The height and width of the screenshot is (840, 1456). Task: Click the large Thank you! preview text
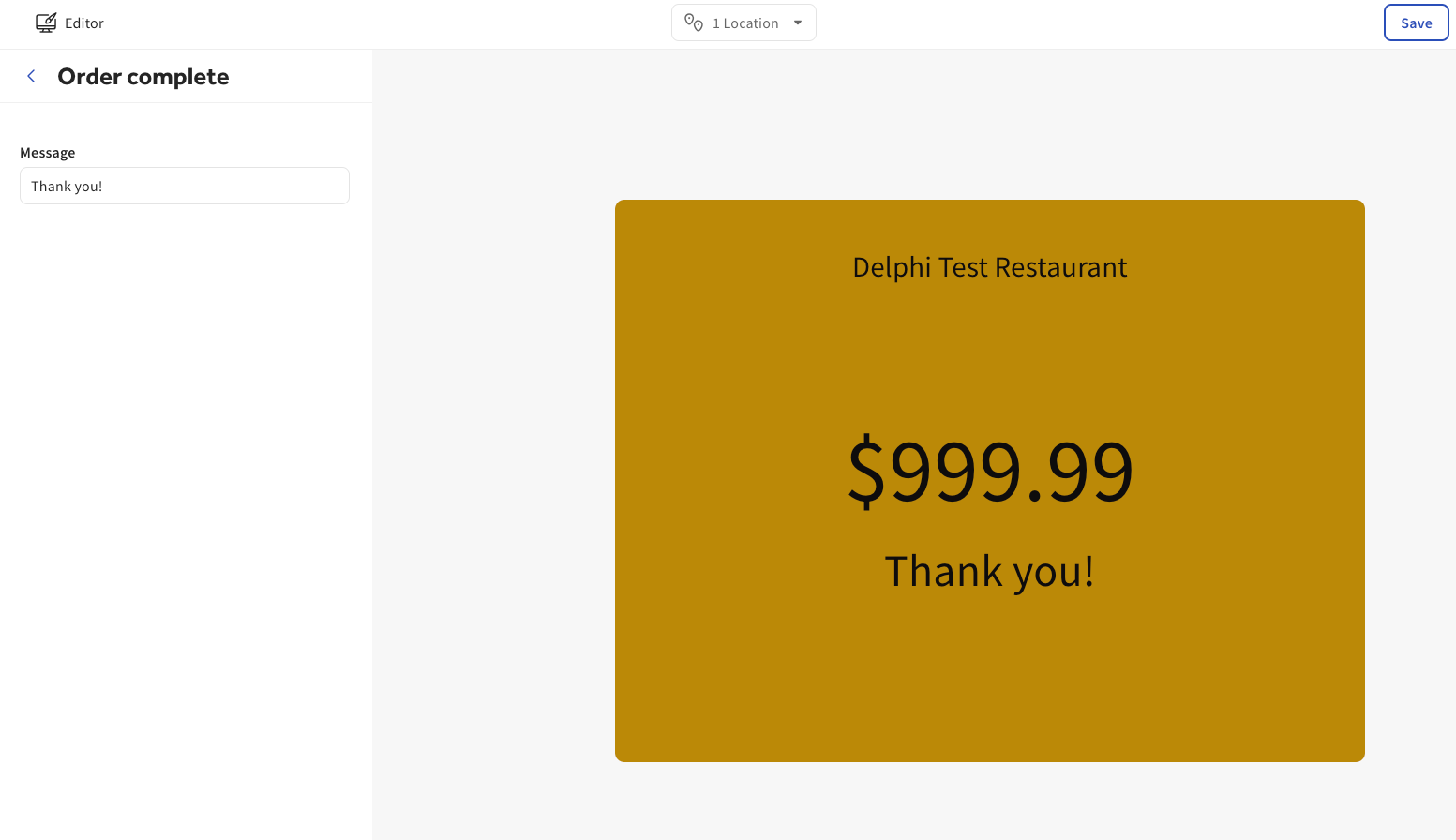tap(989, 571)
